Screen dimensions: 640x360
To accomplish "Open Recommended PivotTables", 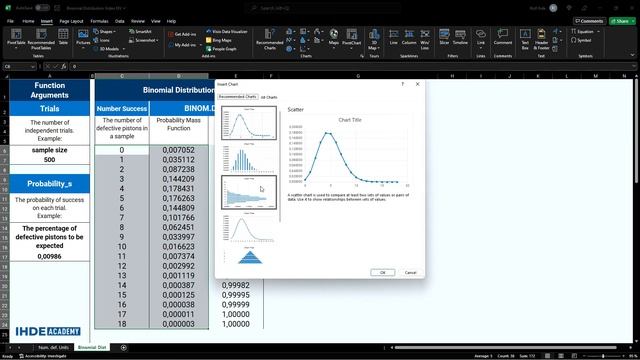I will (x=41, y=38).
